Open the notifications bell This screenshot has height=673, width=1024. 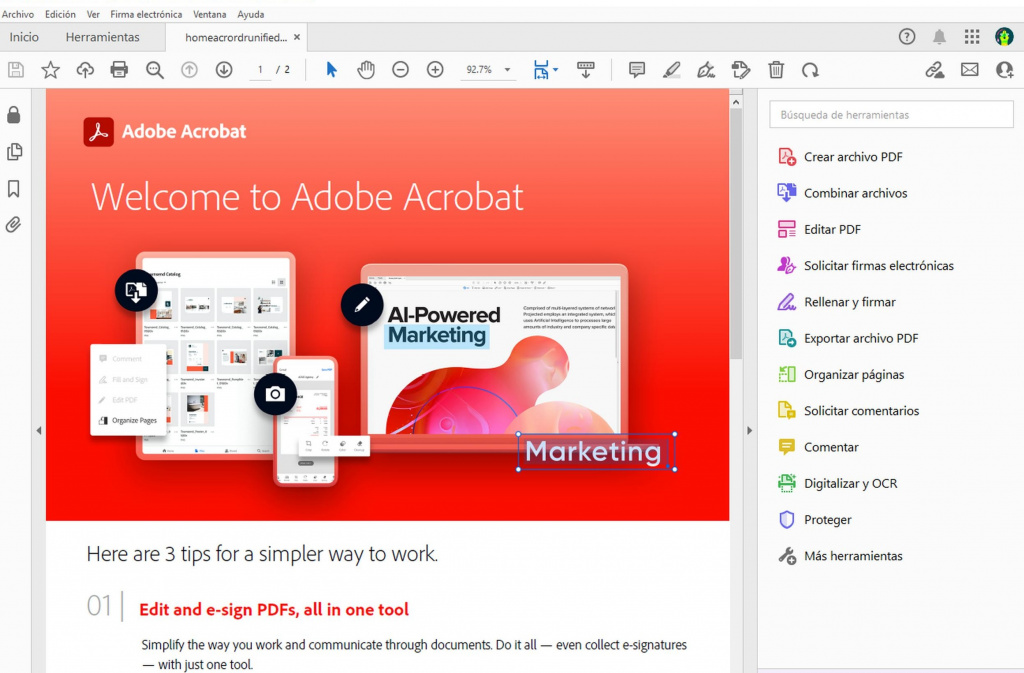939,37
